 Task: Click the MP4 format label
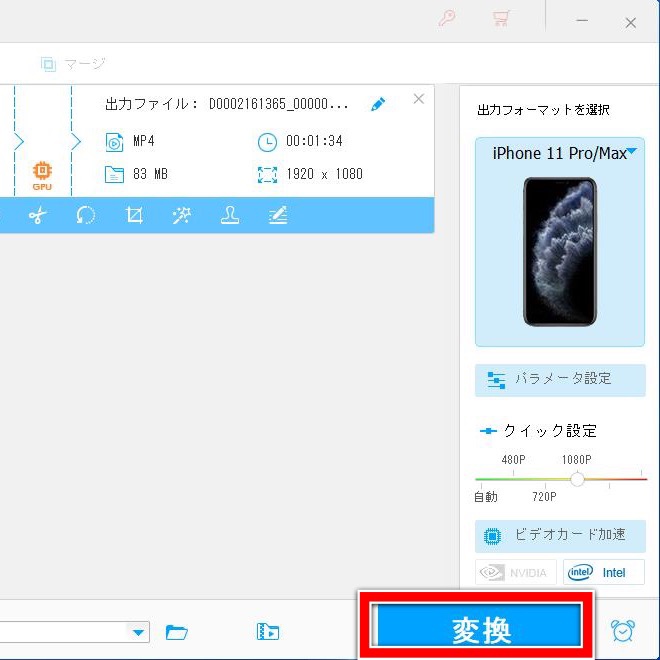click(x=144, y=141)
